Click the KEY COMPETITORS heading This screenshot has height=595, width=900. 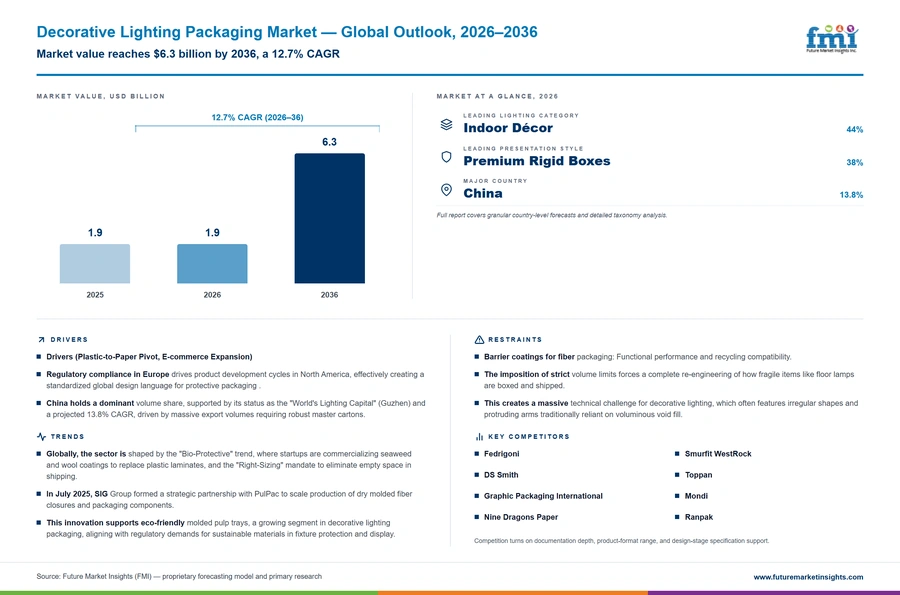click(529, 437)
